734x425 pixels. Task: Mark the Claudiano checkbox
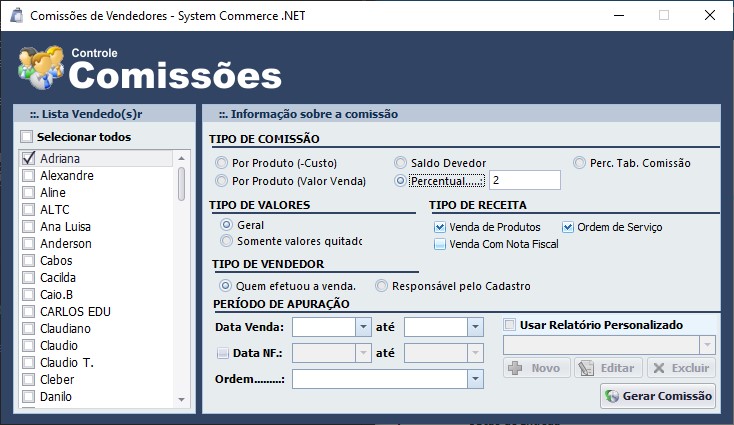(x=29, y=329)
